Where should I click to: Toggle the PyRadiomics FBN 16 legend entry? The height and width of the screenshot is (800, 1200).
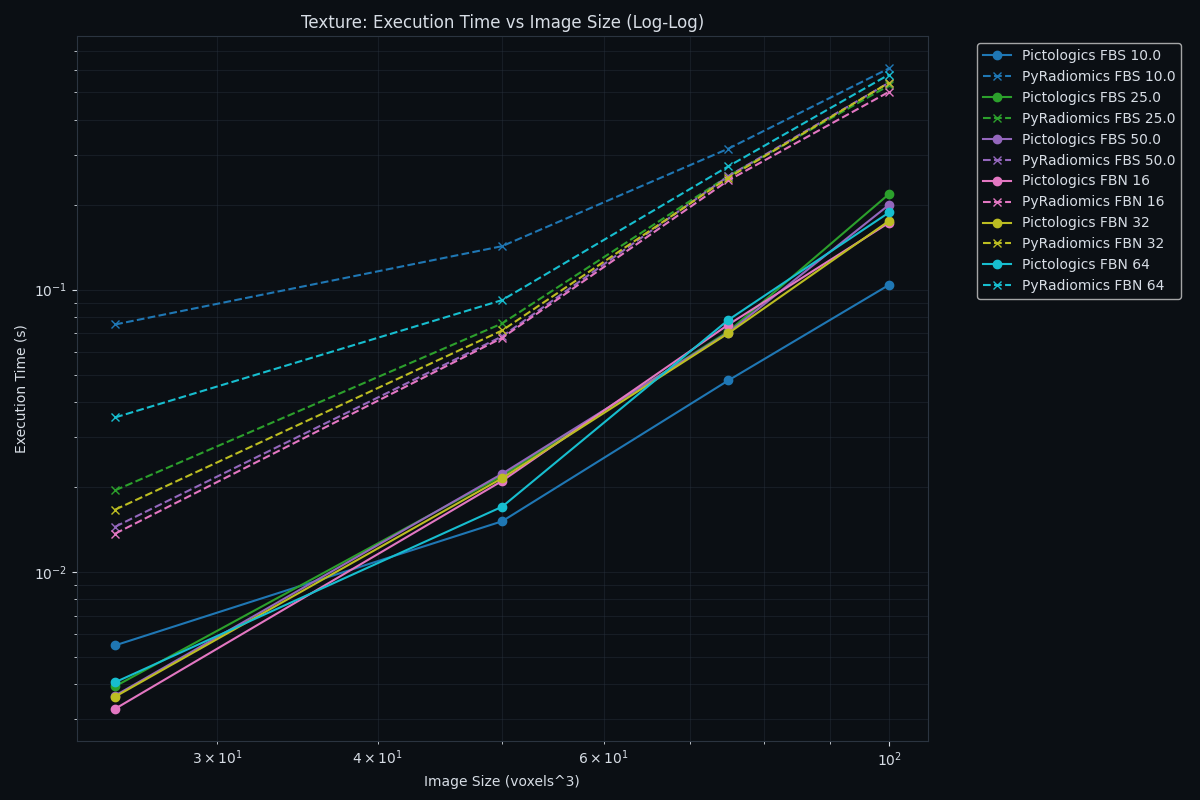coord(1092,202)
